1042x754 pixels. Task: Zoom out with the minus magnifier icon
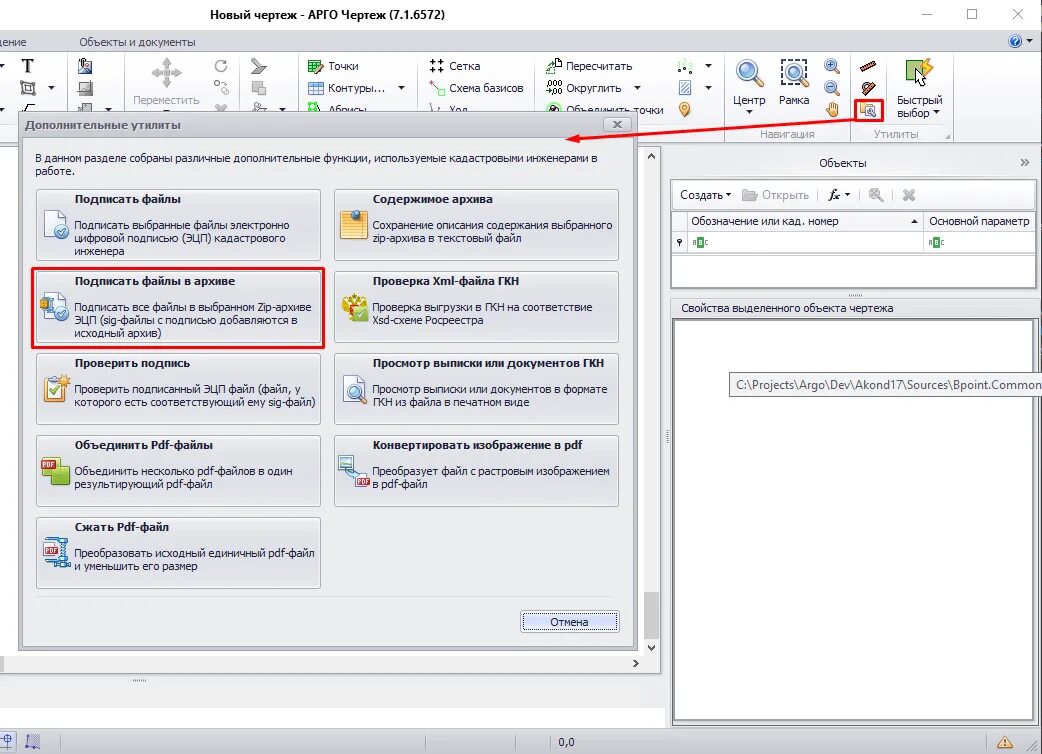831,88
